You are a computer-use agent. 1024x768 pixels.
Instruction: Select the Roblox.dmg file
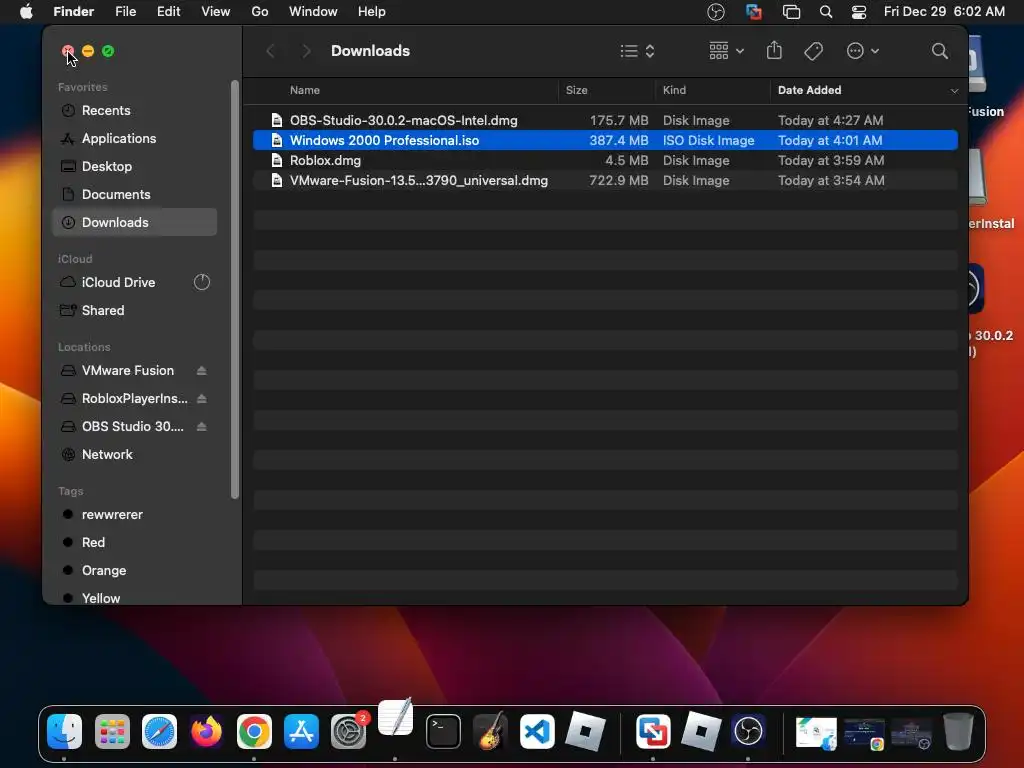coord(605,161)
